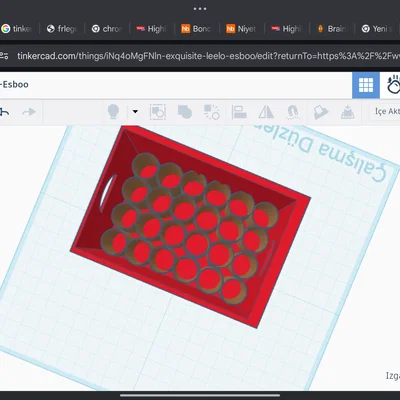The height and width of the screenshot is (400, 400).
Task: Click the tinkercad.com address bar URL
Action: click(208, 56)
